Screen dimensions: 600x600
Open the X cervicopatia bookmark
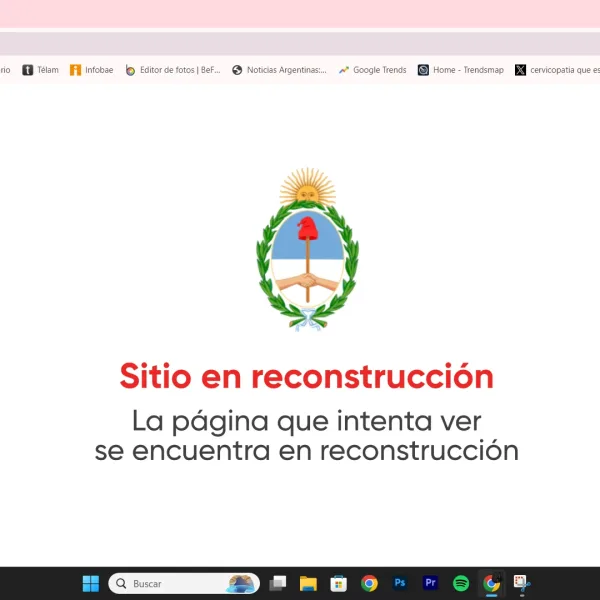tap(557, 70)
